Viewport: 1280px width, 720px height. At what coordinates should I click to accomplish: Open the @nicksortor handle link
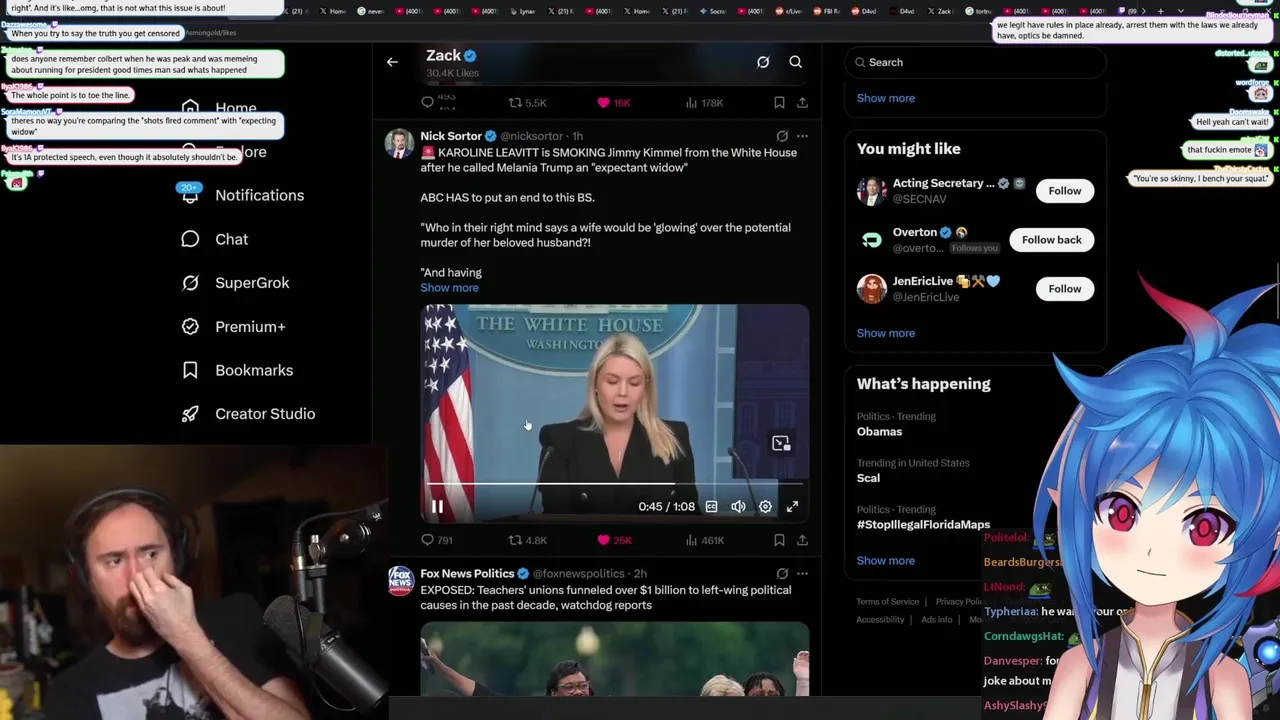[531, 136]
